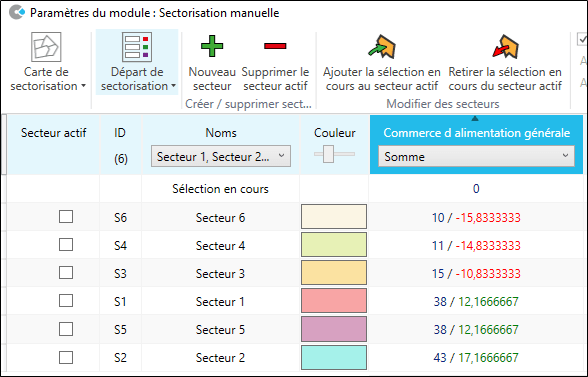Click the ID column header

[x=120, y=133]
